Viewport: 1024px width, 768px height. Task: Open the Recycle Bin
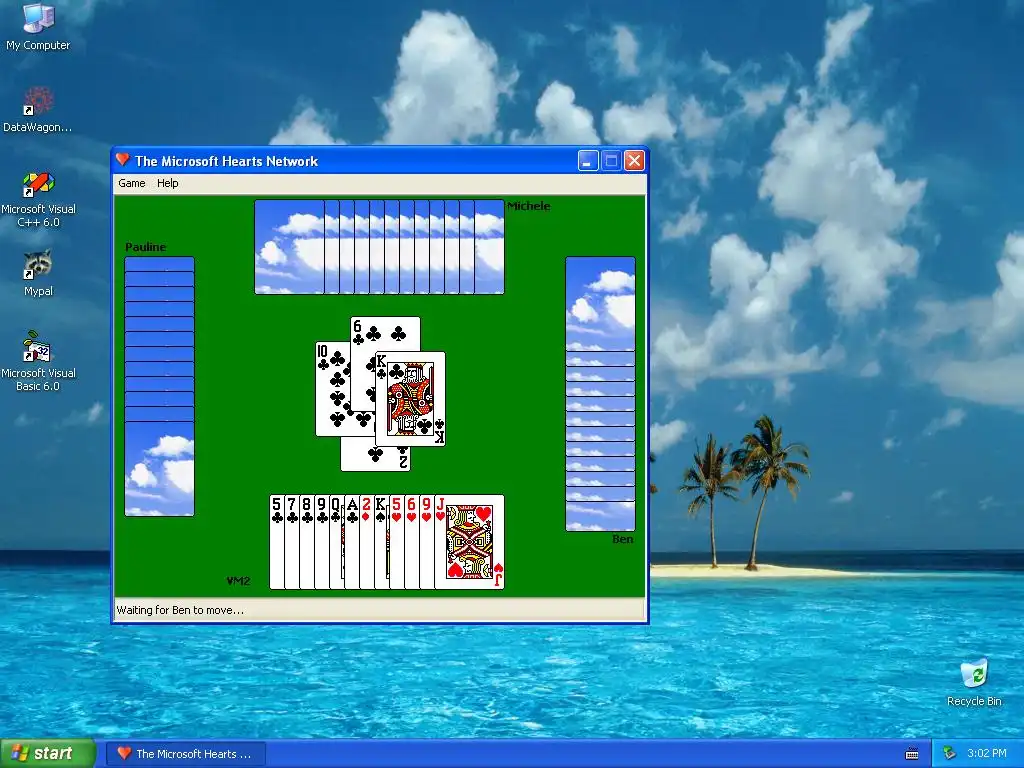pos(974,682)
